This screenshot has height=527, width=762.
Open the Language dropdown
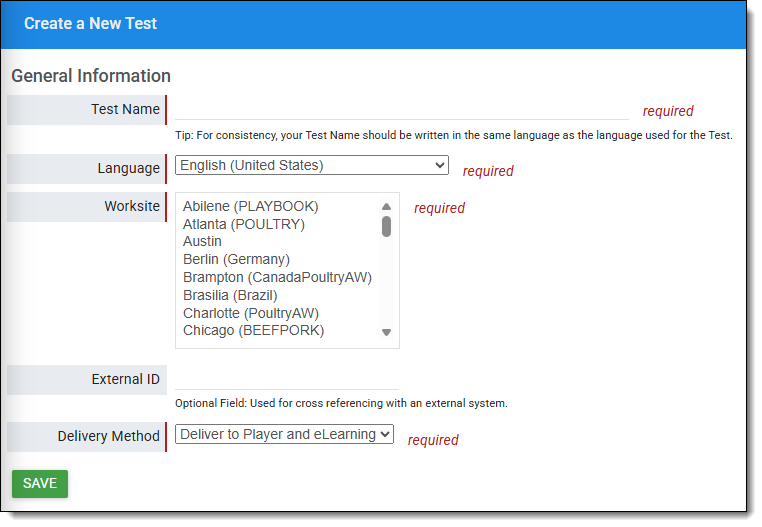point(311,166)
